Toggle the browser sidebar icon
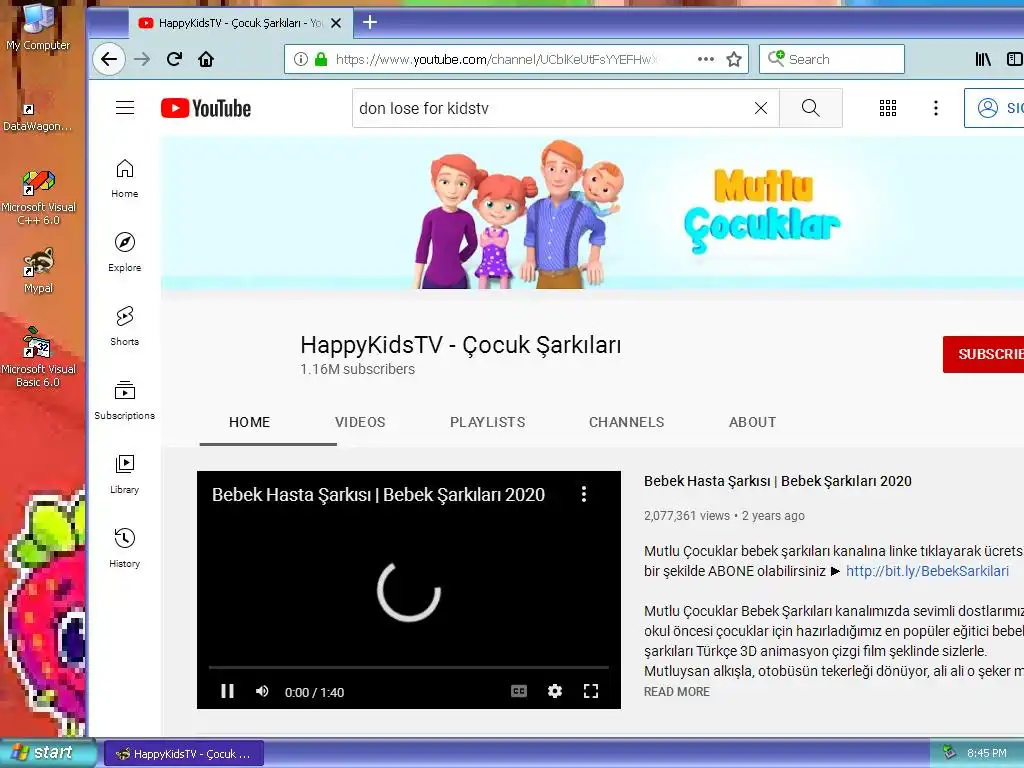Screen dimensions: 1024x768 click(1015, 59)
